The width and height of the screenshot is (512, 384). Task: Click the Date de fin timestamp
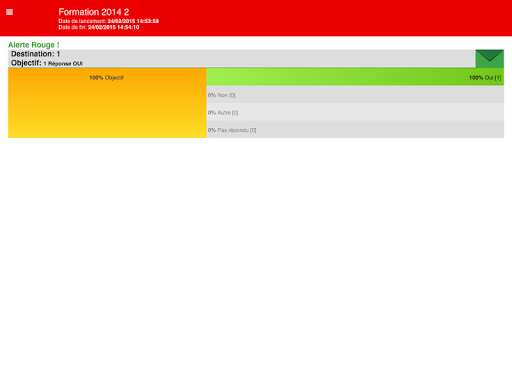pos(99,27)
